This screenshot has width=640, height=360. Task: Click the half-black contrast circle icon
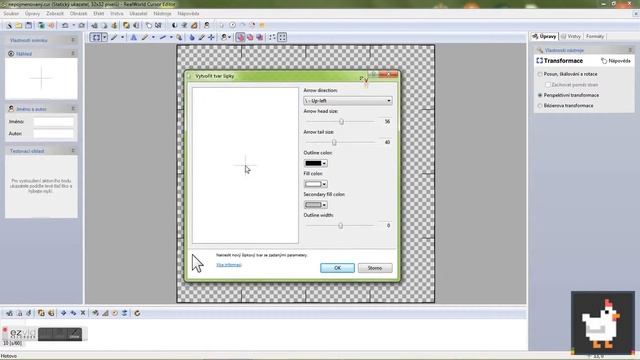click(x=174, y=25)
